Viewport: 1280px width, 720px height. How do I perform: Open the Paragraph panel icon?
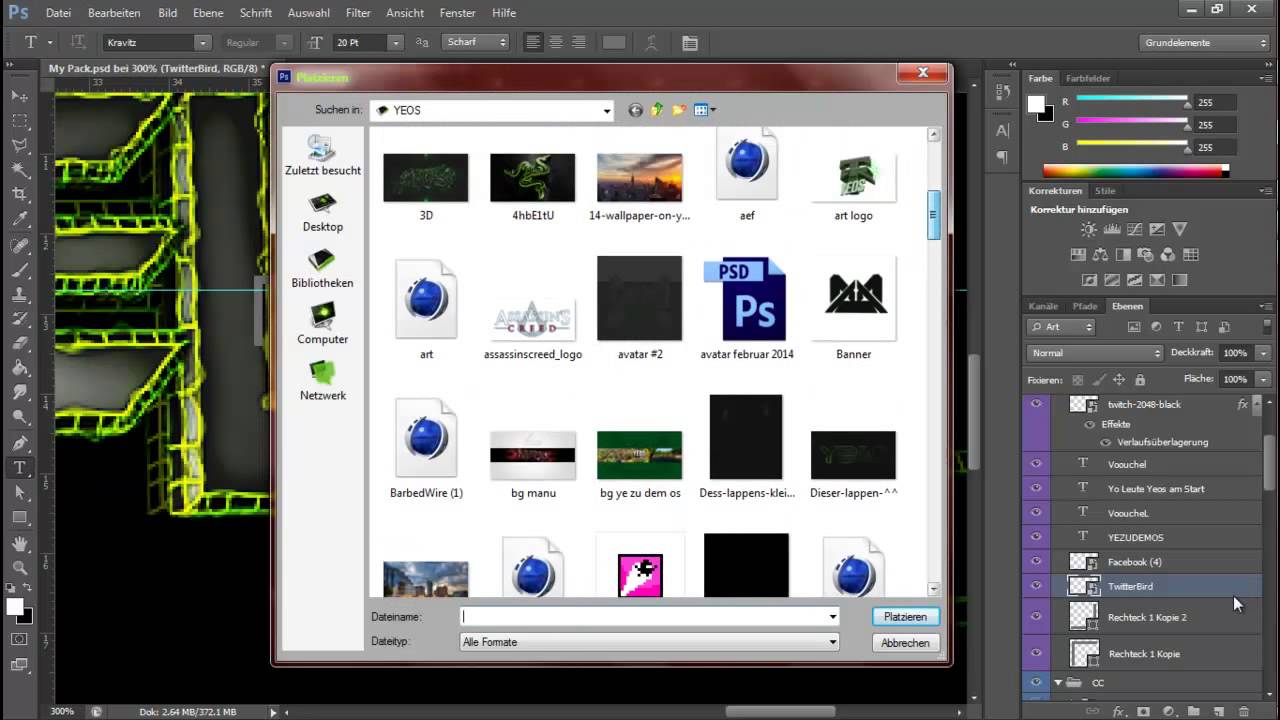(x=1002, y=157)
